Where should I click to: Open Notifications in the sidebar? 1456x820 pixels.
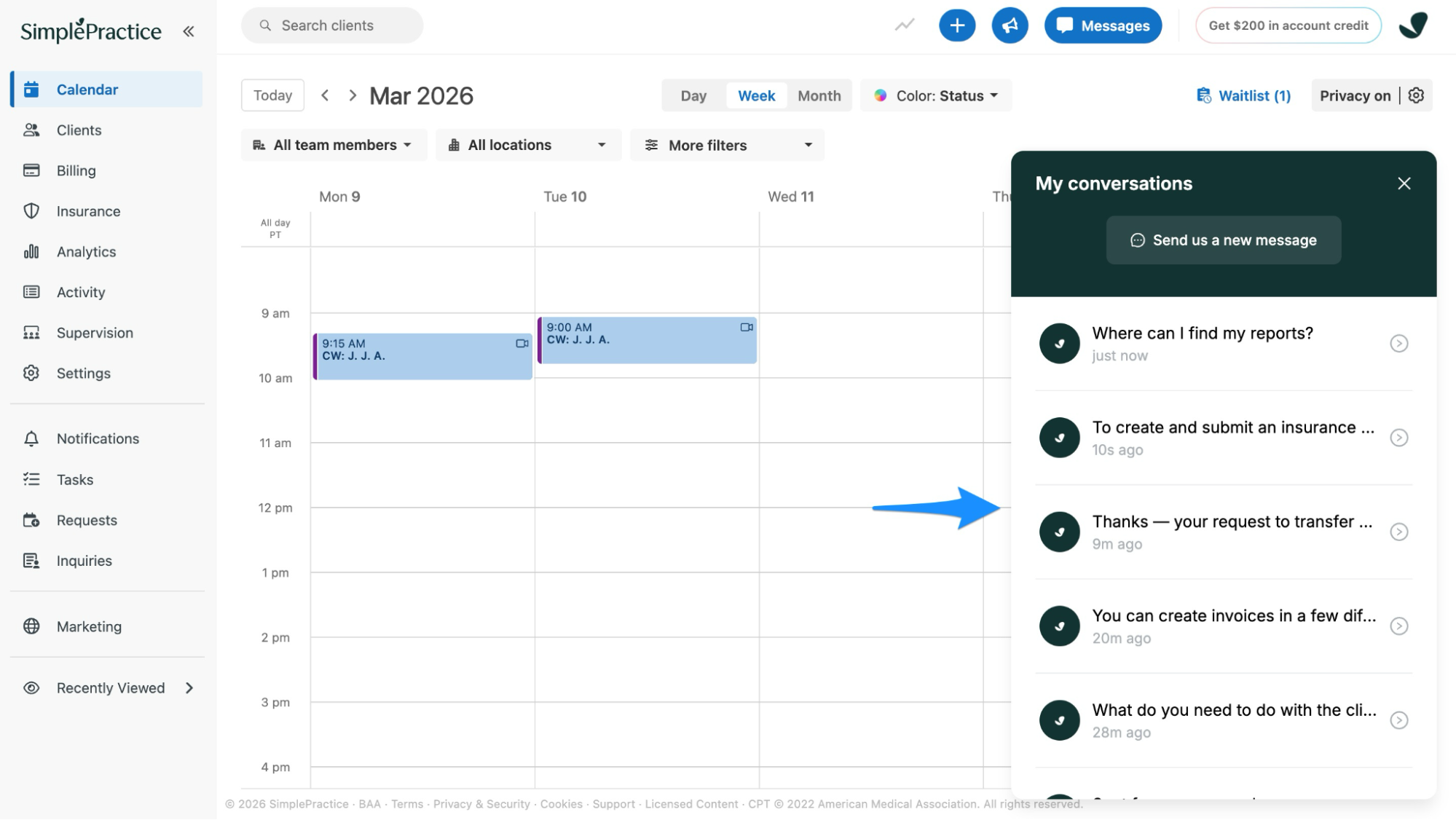coord(106,438)
